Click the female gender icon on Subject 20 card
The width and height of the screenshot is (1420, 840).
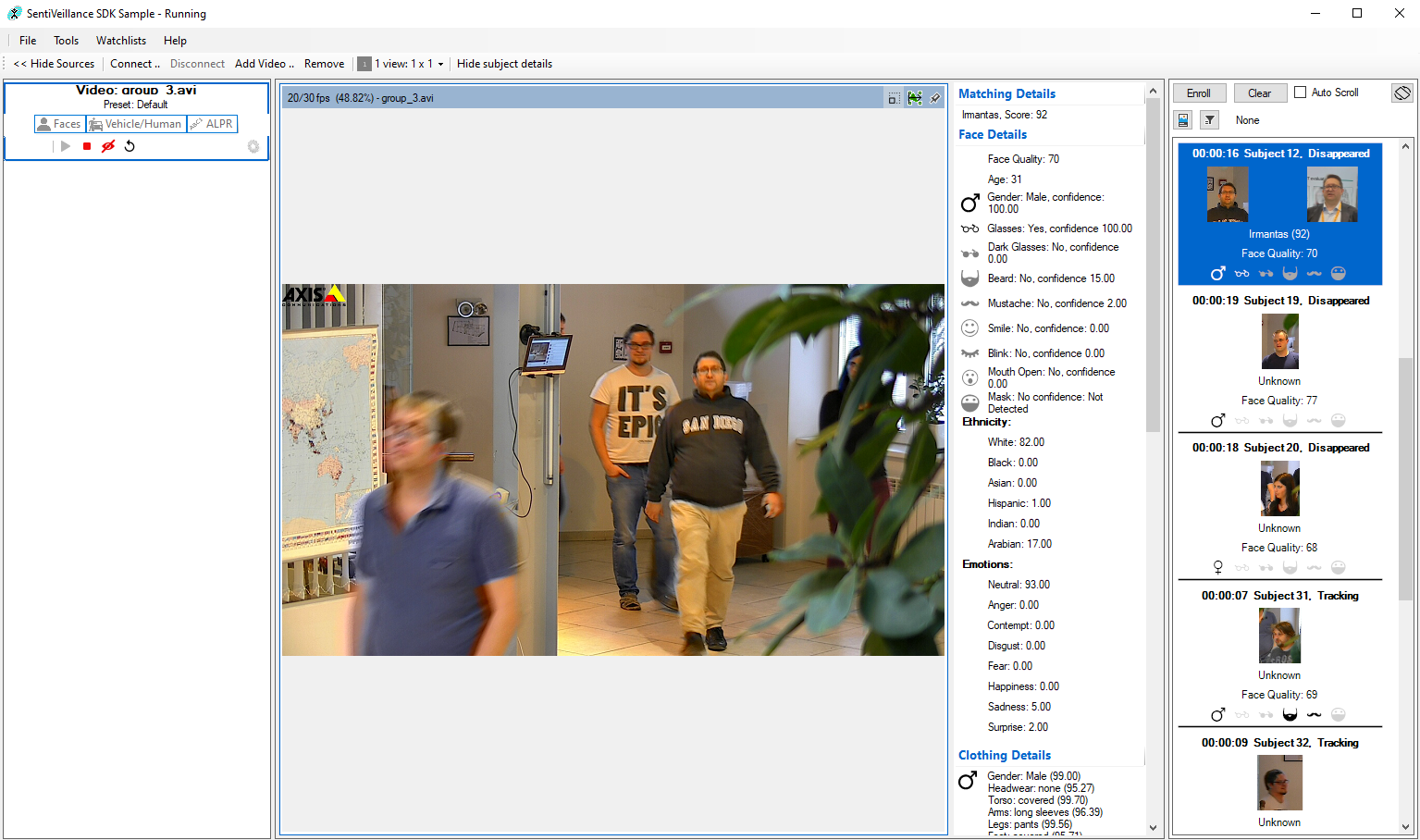tap(1217, 567)
